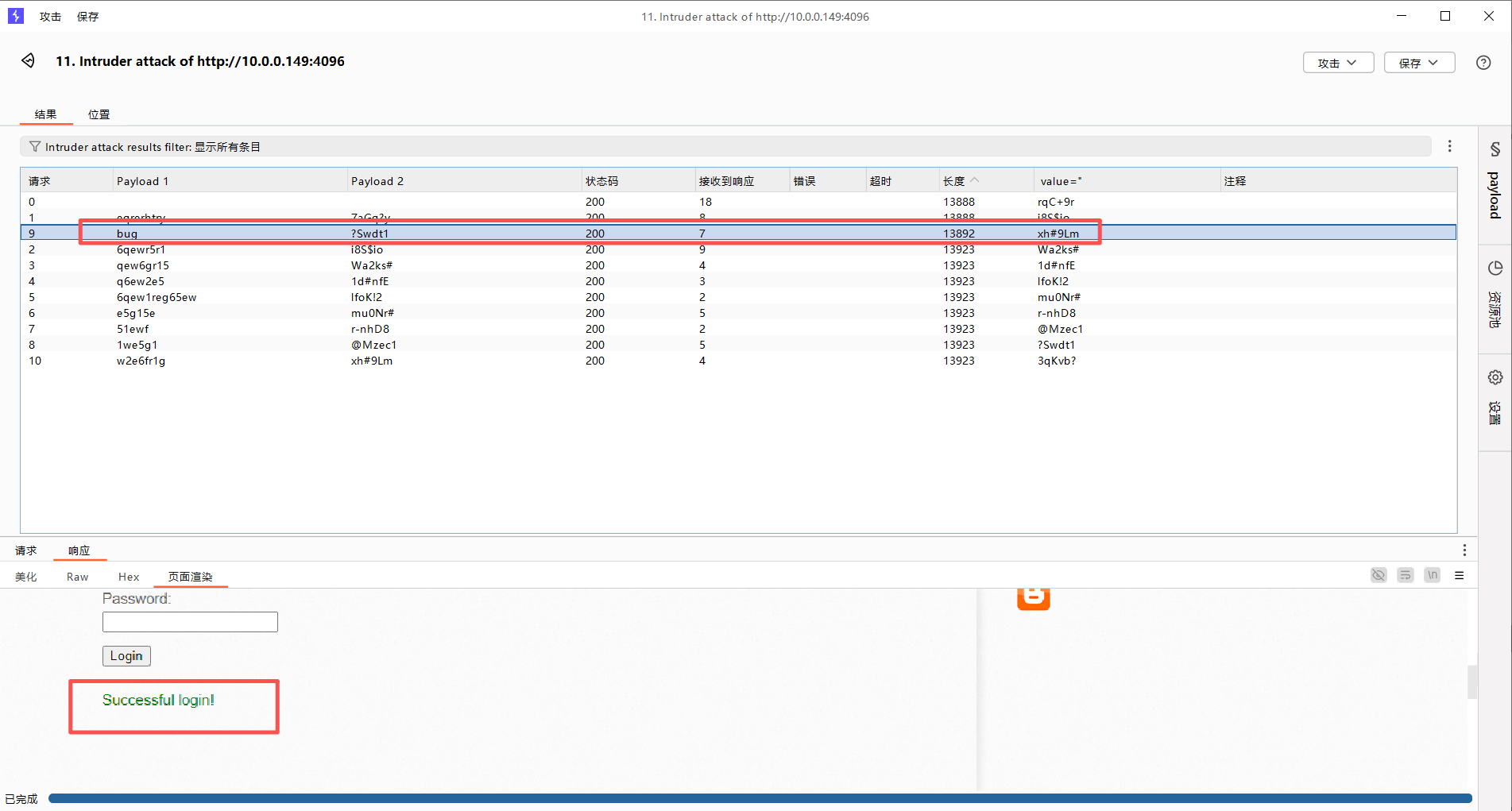Open the 保存 dropdown button at top right
This screenshot has width=1512, height=811.
1419,63
